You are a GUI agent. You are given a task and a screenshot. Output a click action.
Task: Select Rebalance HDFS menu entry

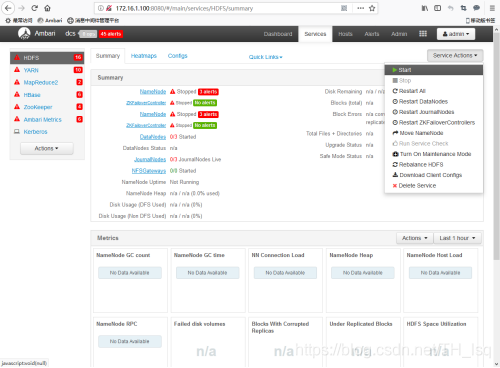tap(434, 165)
